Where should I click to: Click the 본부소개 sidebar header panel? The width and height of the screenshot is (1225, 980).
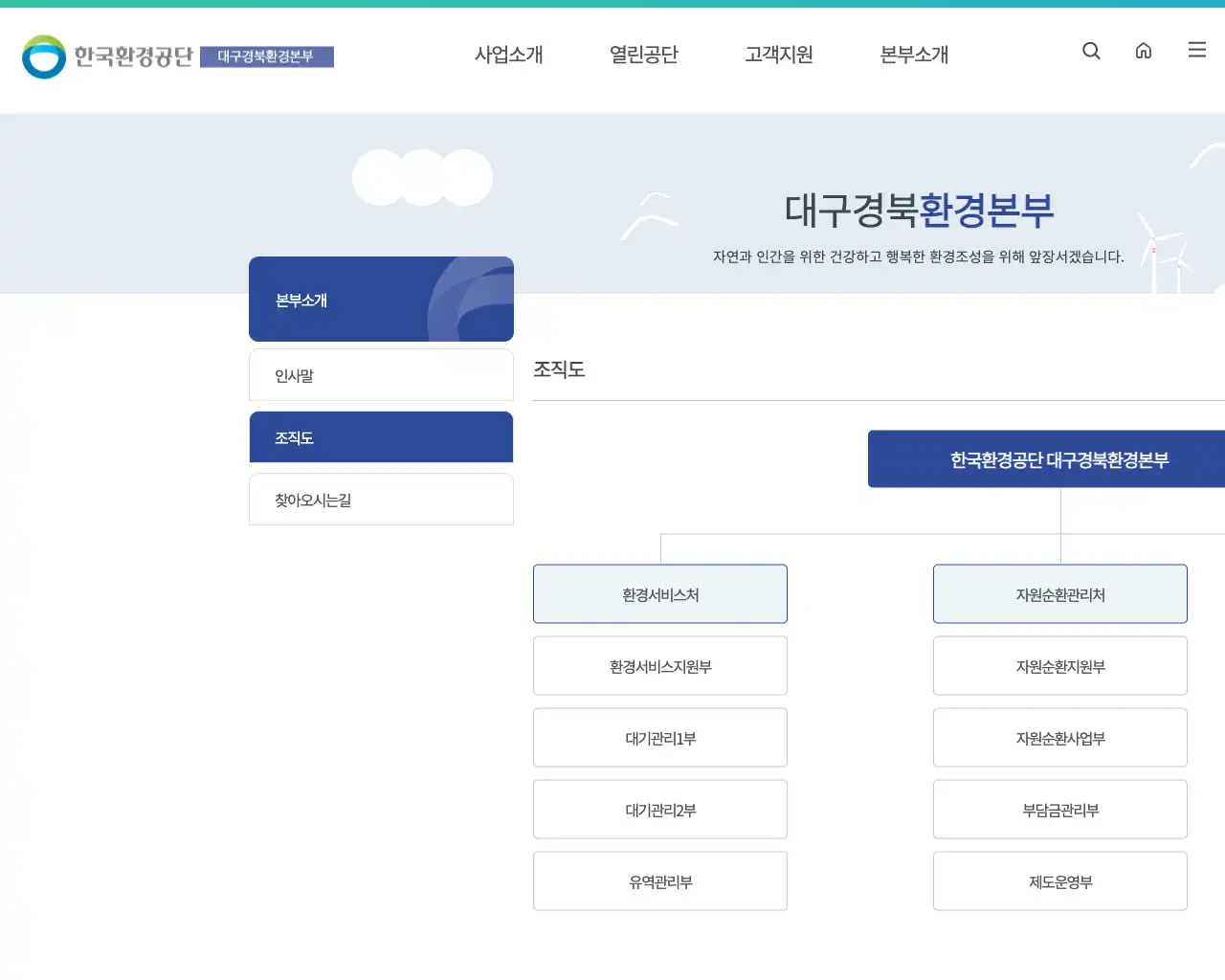pos(381,299)
